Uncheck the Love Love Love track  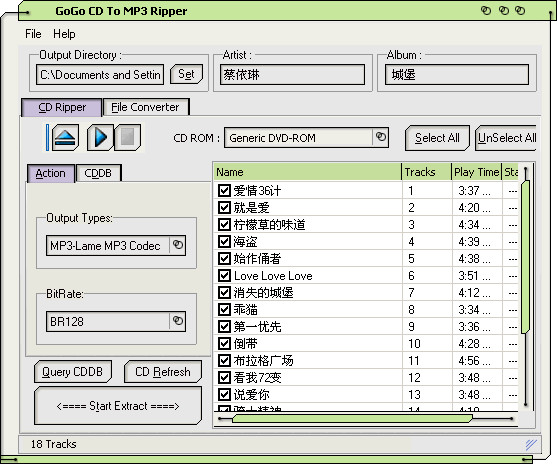[224, 276]
